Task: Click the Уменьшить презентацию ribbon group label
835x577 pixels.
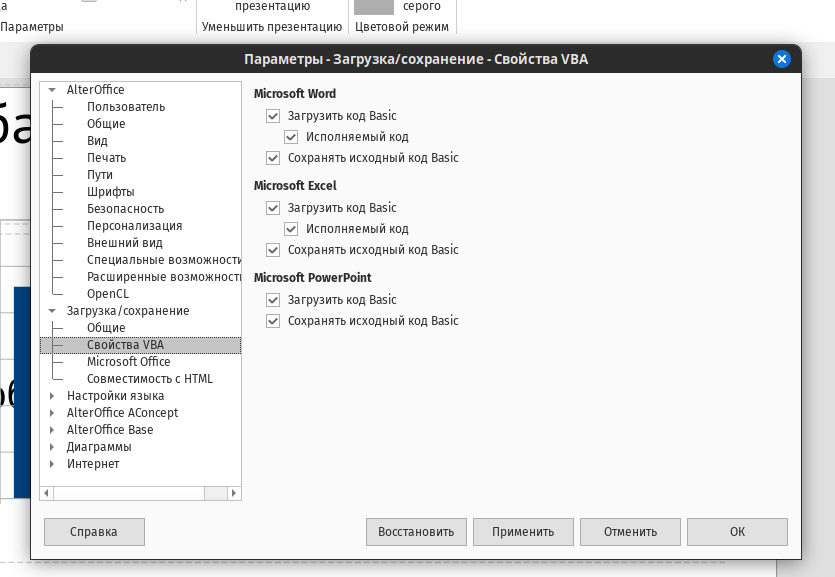Action: pyautogui.click(x=272, y=27)
